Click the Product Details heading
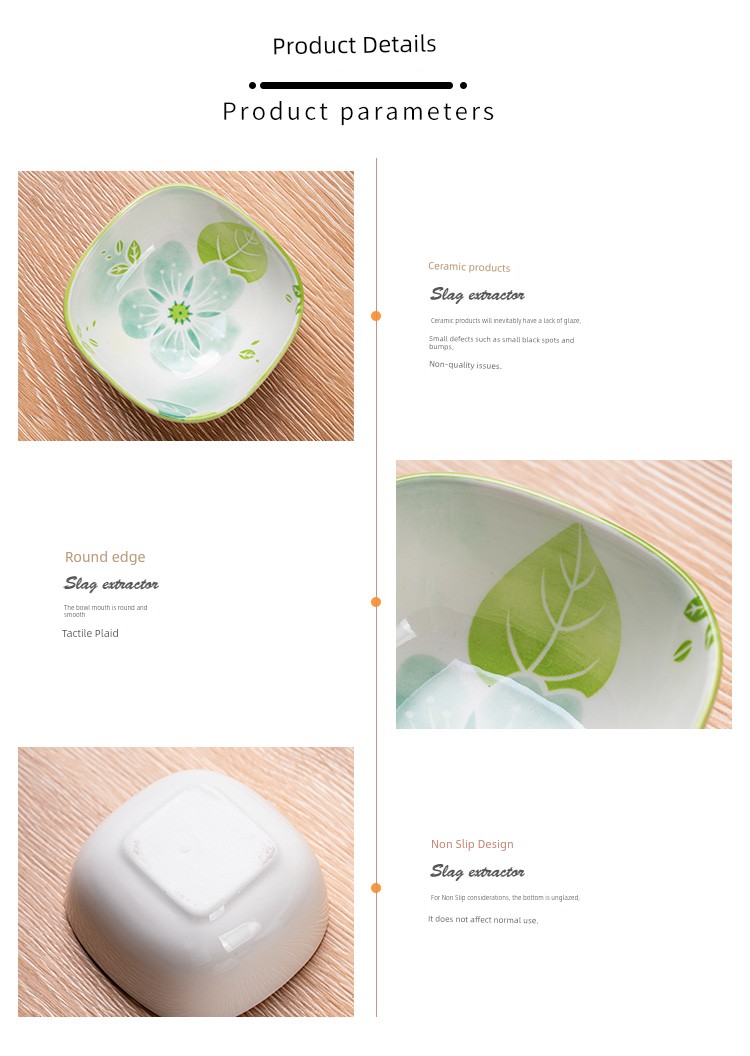The width and height of the screenshot is (750, 1056). pyautogui.click(x=354, y=45)
